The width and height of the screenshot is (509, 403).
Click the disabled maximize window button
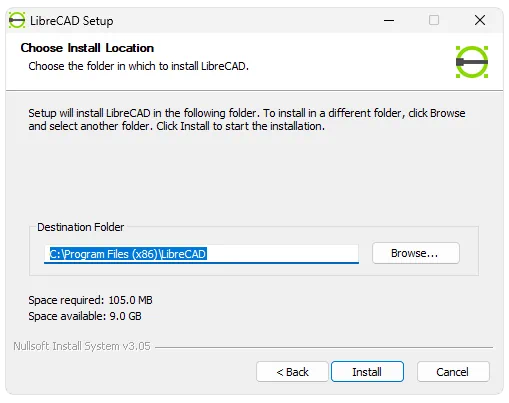[x=434, y=20]
